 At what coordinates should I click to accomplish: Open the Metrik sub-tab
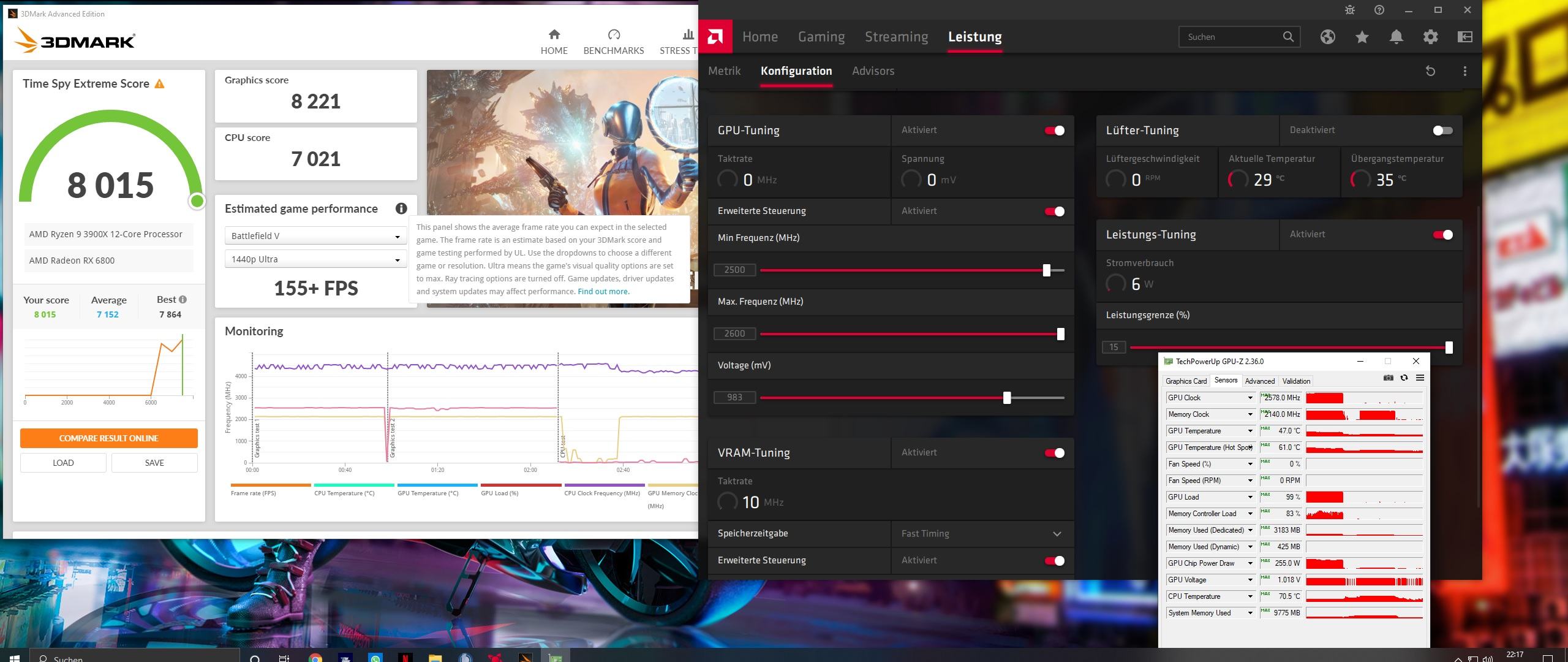click(x=724, y=71)
